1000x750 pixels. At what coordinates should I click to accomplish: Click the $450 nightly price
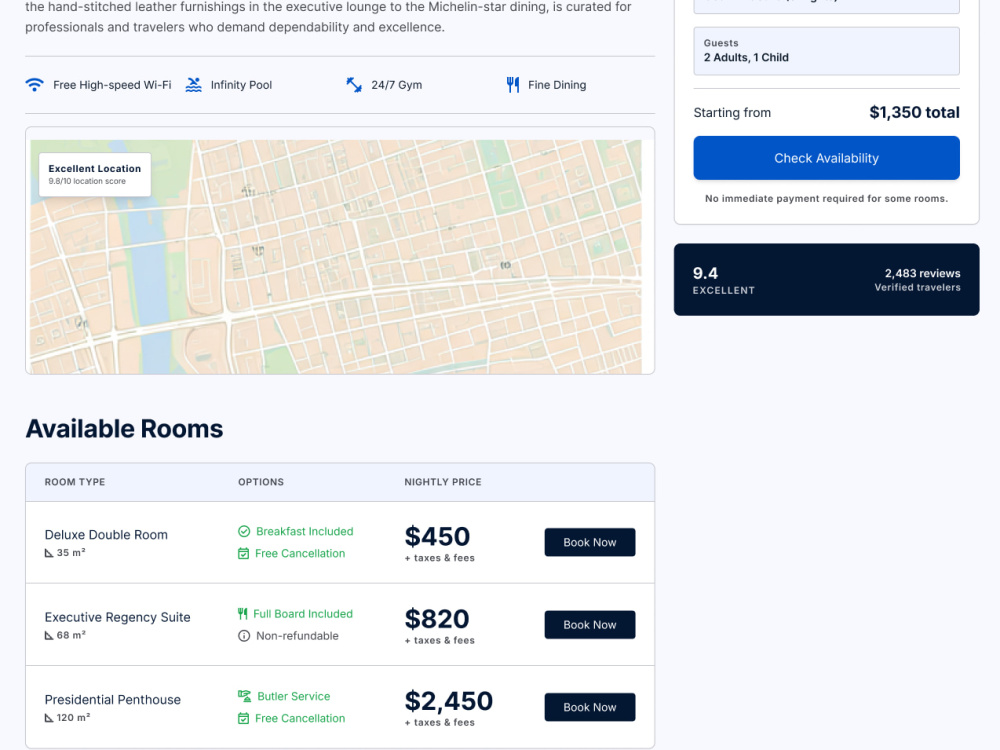point(438,536)
